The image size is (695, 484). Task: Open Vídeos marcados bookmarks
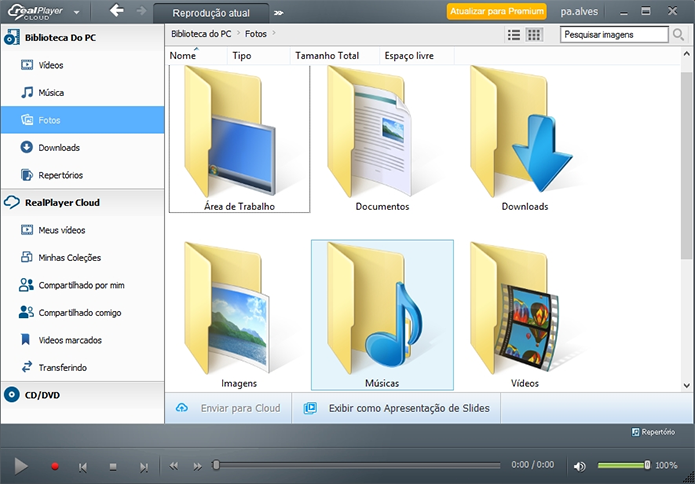82,340
